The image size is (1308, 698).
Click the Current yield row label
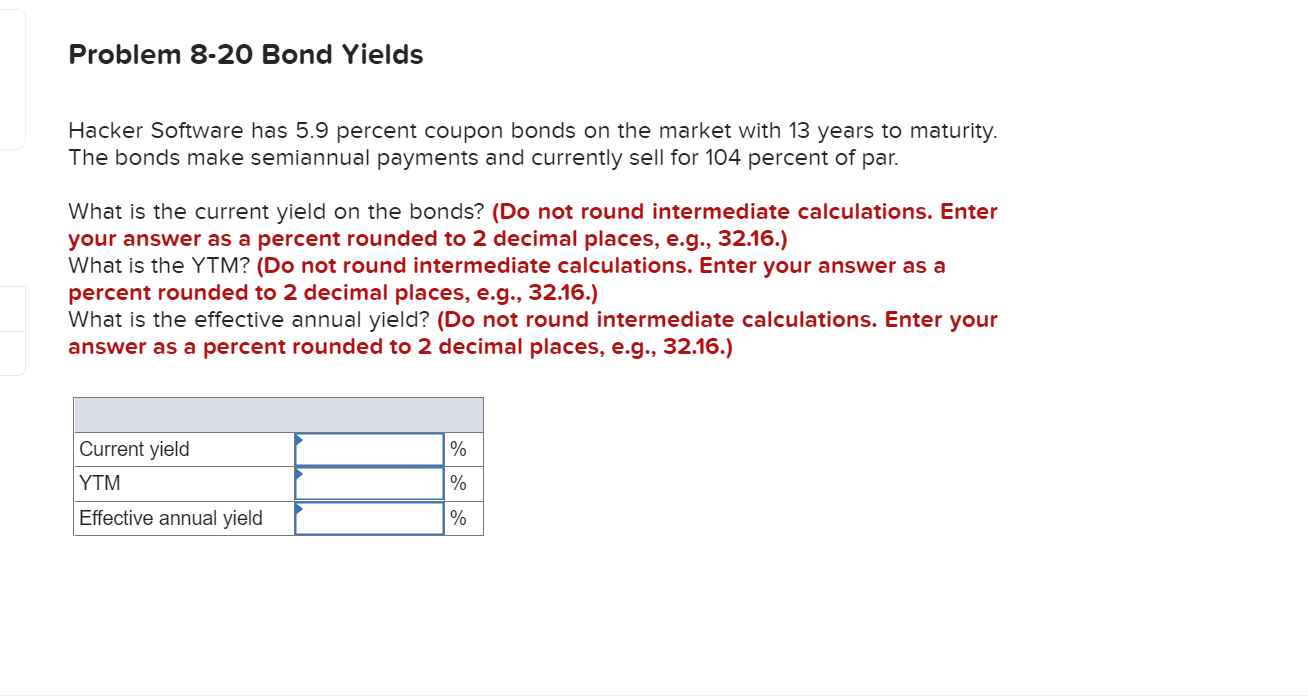[134, 448]
